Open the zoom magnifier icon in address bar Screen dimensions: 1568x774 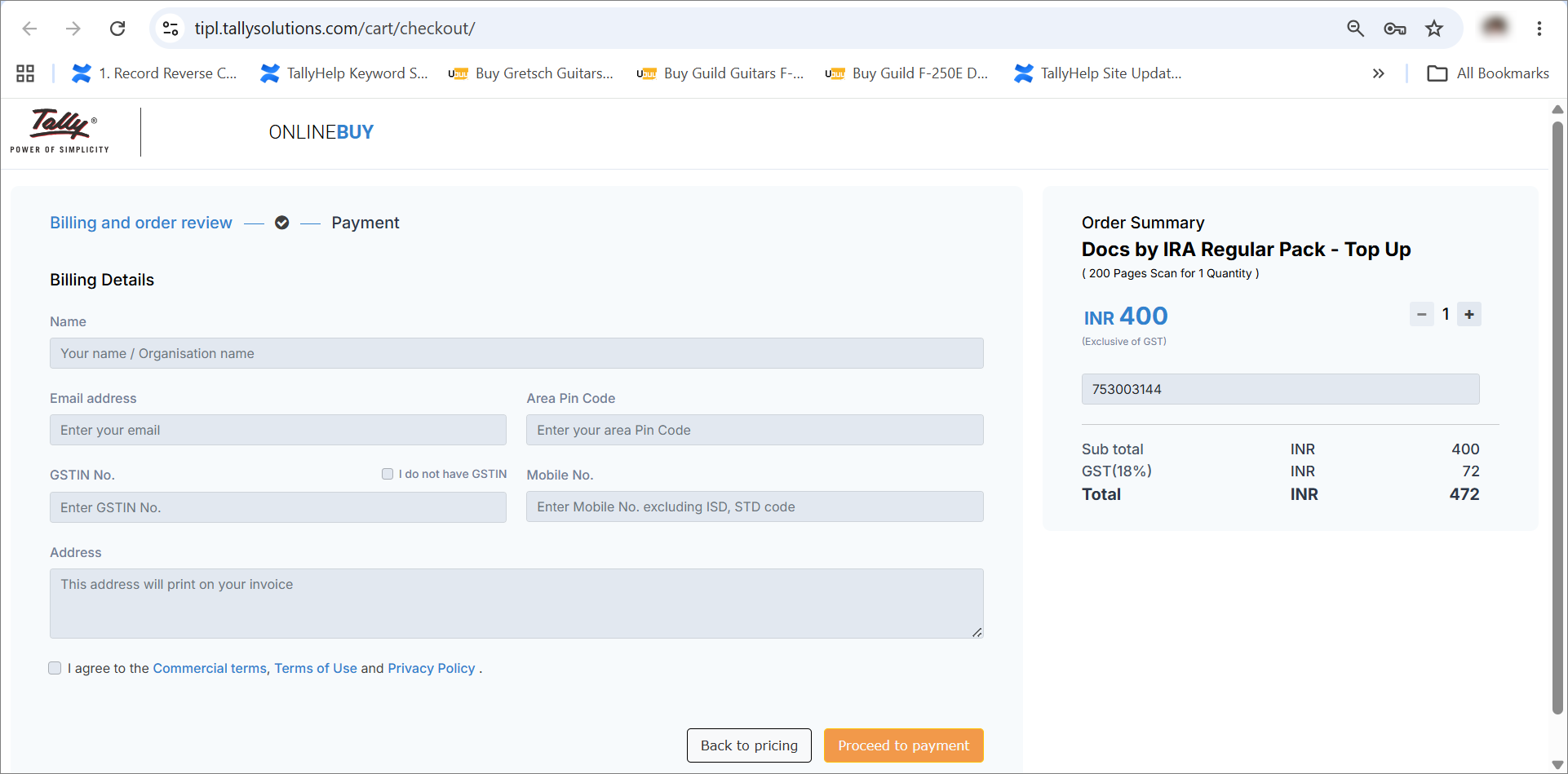(1355, 29)
